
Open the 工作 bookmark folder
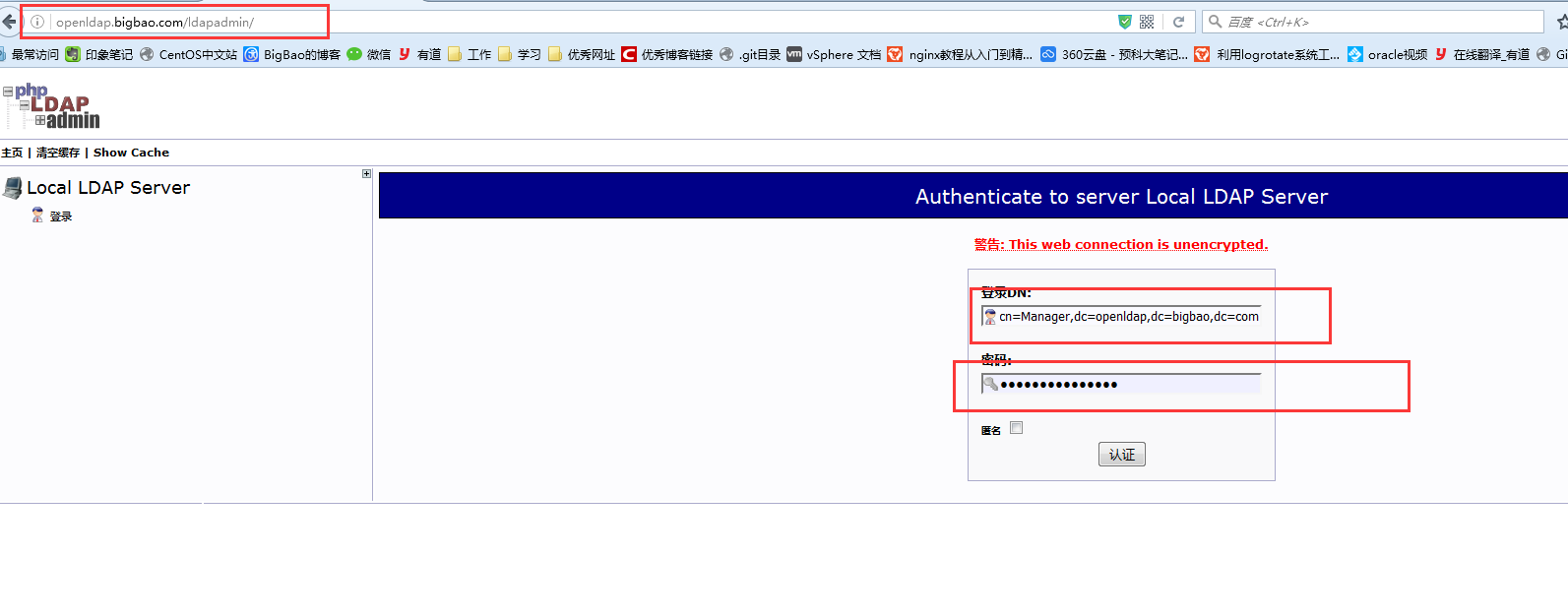point(470,54)
